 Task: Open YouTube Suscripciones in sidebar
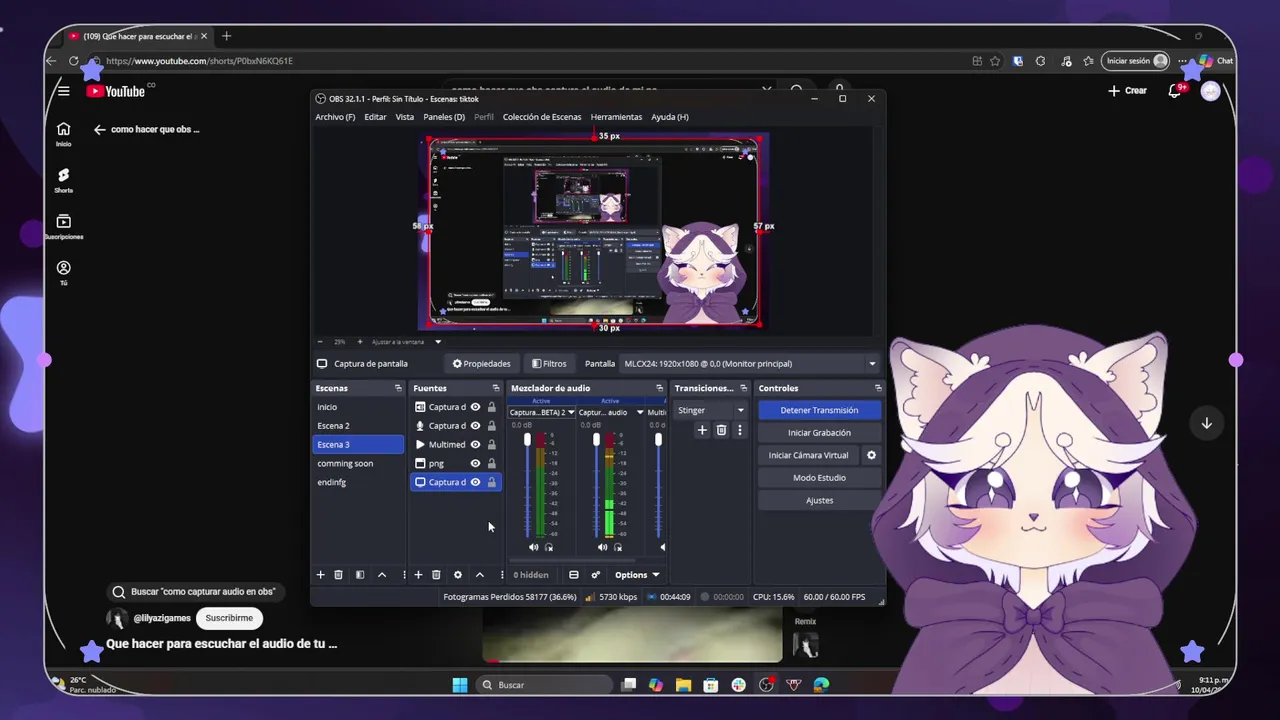[x=63, y=227]
